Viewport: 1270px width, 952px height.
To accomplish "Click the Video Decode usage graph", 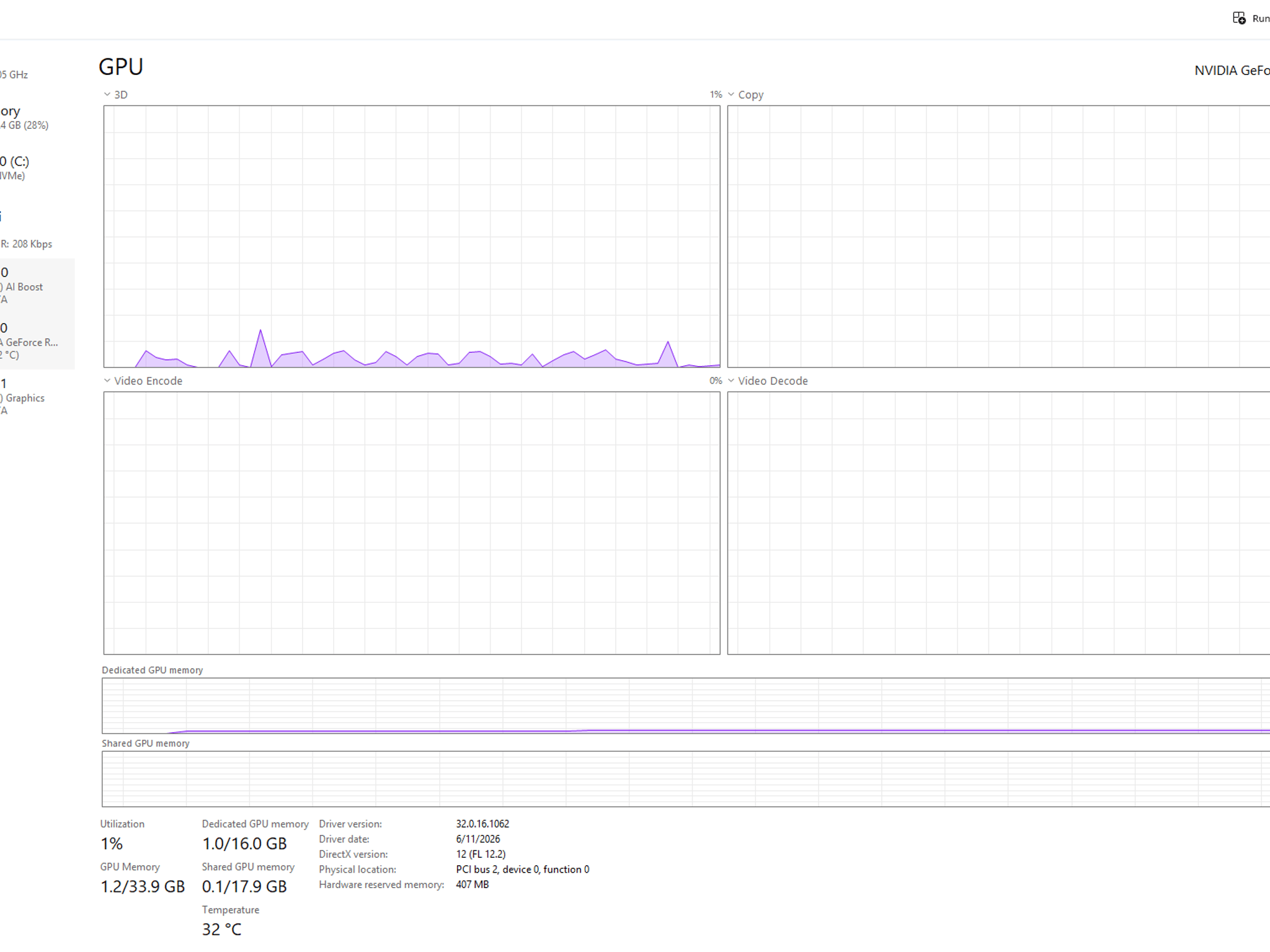I will [998, 522].
